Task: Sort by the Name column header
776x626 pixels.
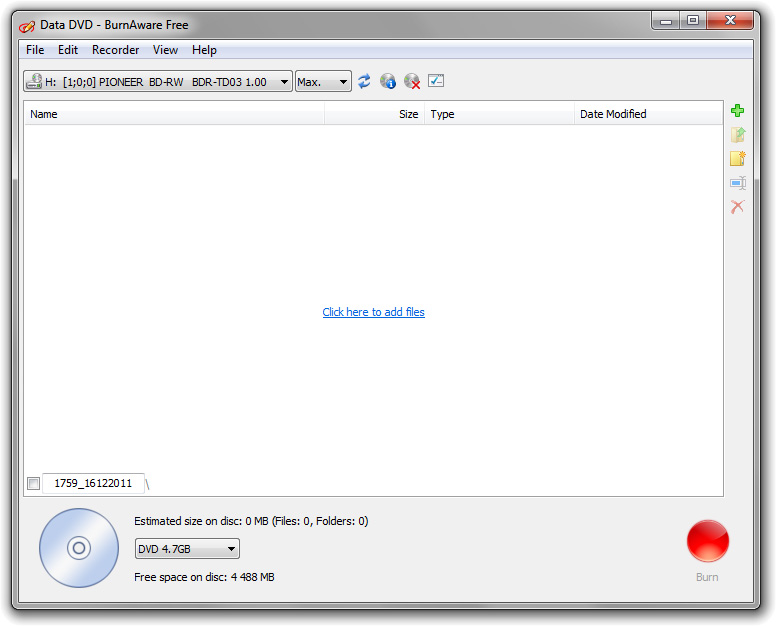Action: (174, 114)
